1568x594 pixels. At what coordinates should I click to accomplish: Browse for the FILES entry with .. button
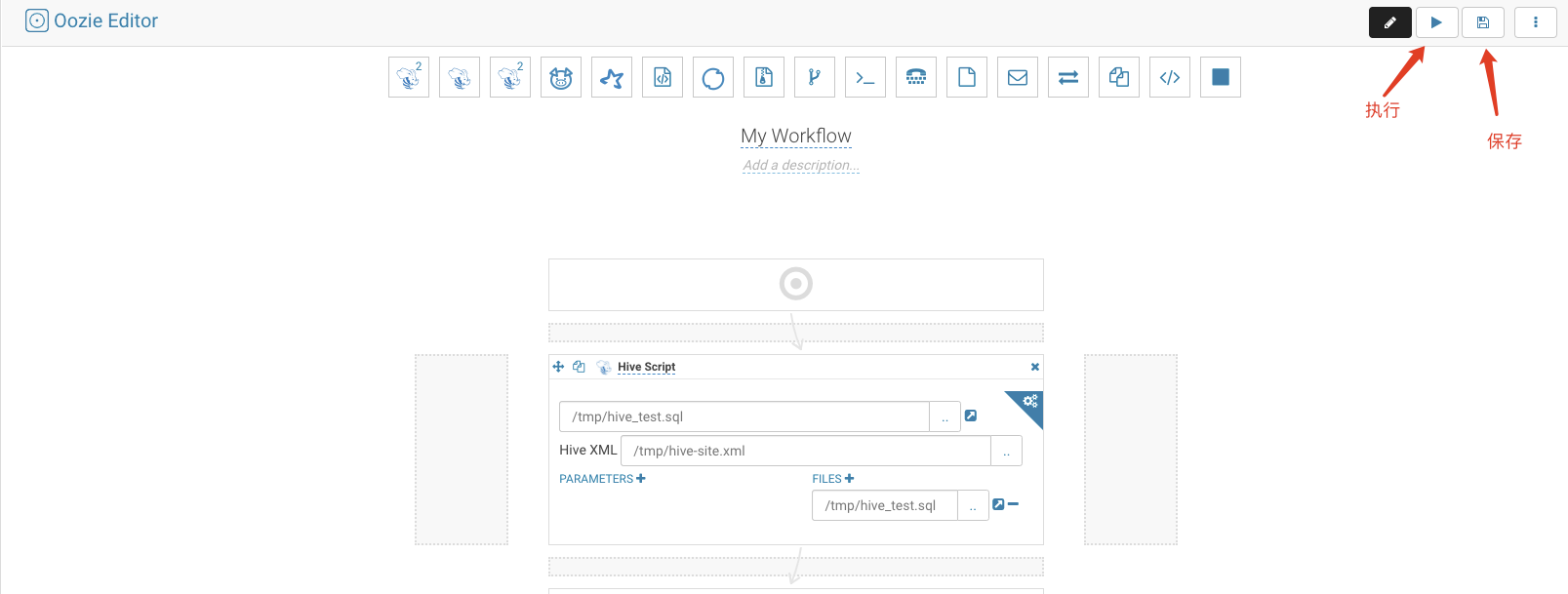click(973, 505)
